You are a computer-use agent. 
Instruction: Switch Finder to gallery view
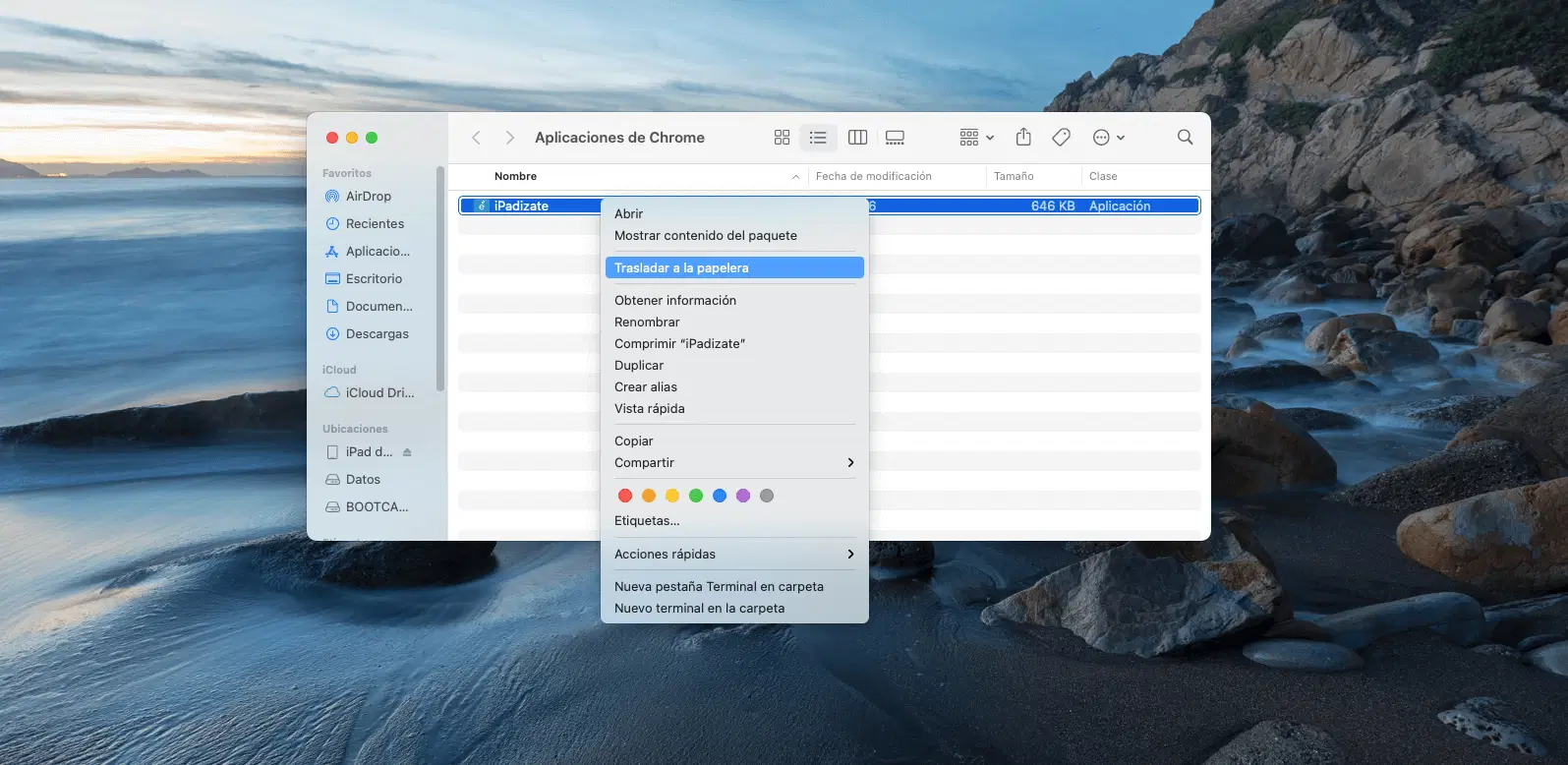tap(895, 138)
